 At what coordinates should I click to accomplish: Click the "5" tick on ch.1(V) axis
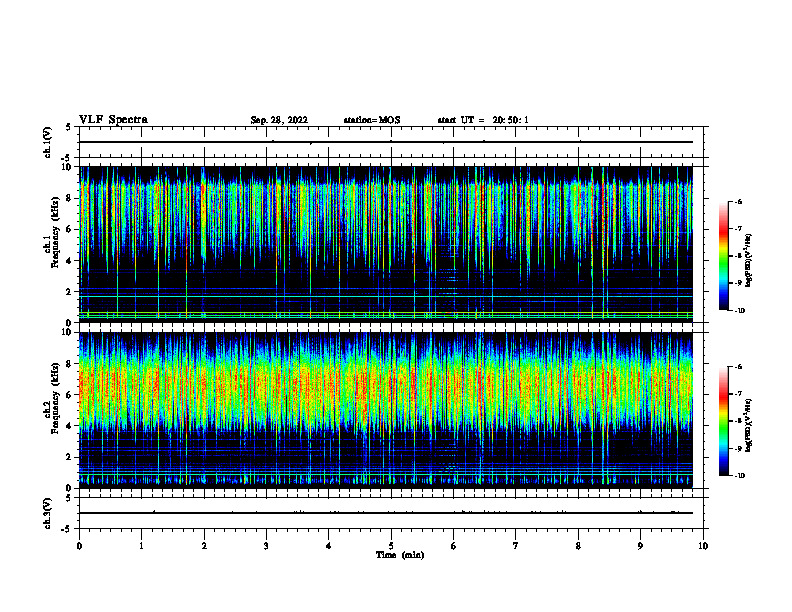70,128
